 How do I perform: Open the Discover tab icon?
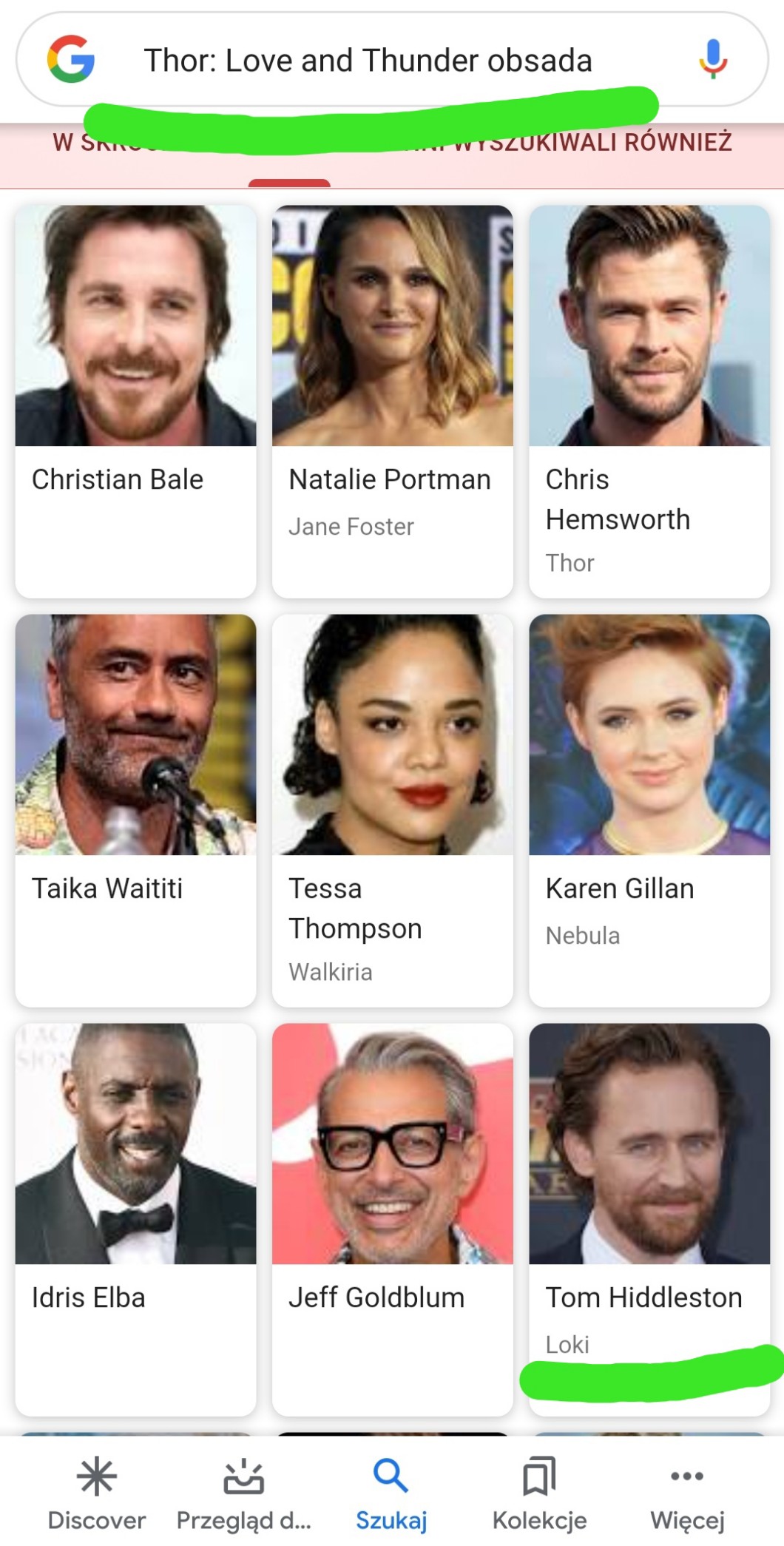pos(96,1476)
